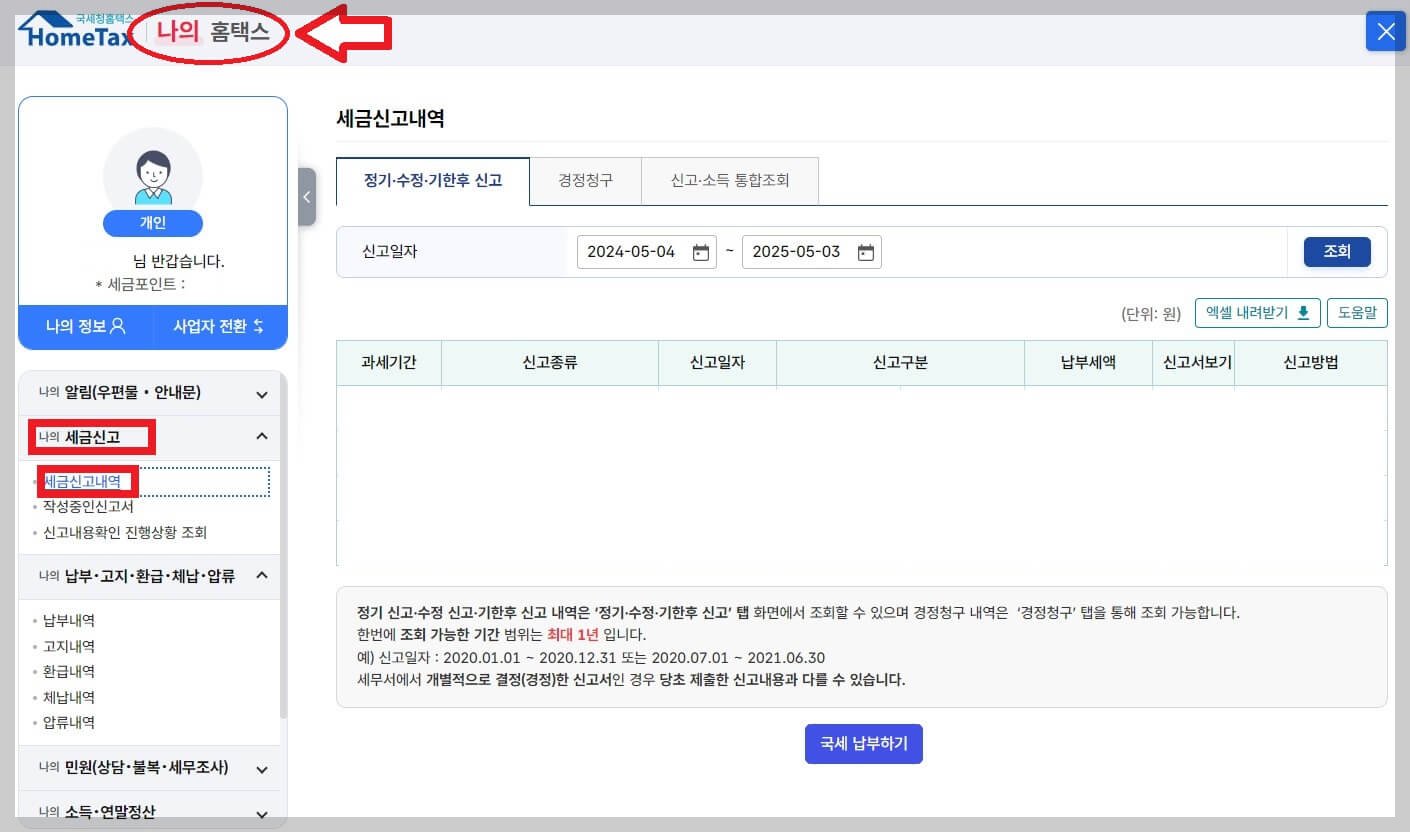Open the start date calendar picker
Viewport: 1410px width, 832px height.
[700, 251]
